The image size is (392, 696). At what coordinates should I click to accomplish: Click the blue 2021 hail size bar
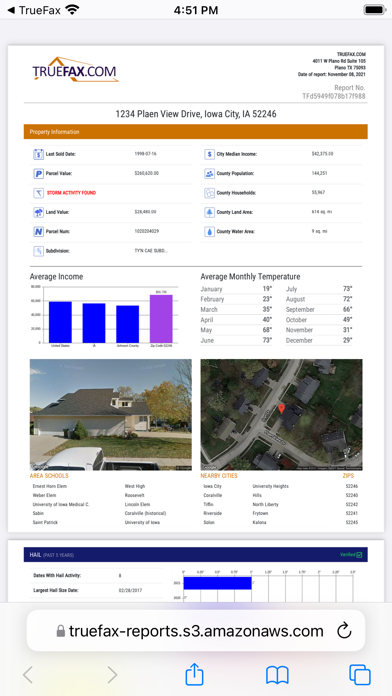click(x=218, y=583)
